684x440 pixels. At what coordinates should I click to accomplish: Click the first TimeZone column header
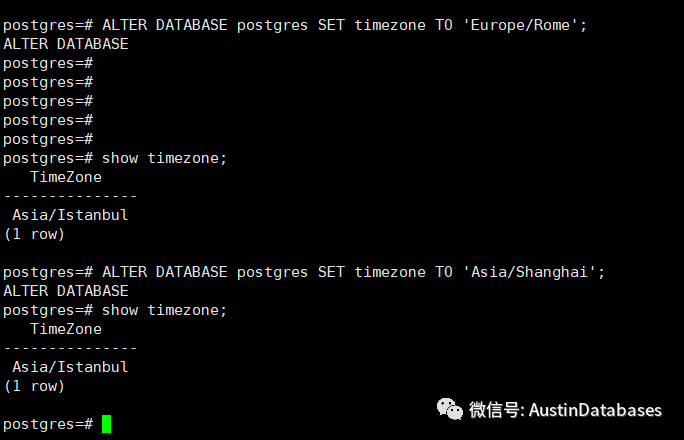pos(66,177)
